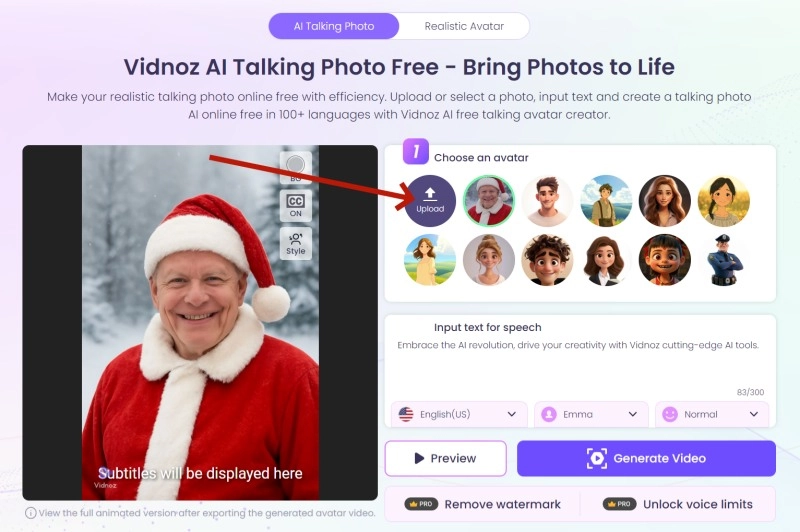Choose the police officer avatar
Viewport: 800px width, 532px height.
pos(723,260)
